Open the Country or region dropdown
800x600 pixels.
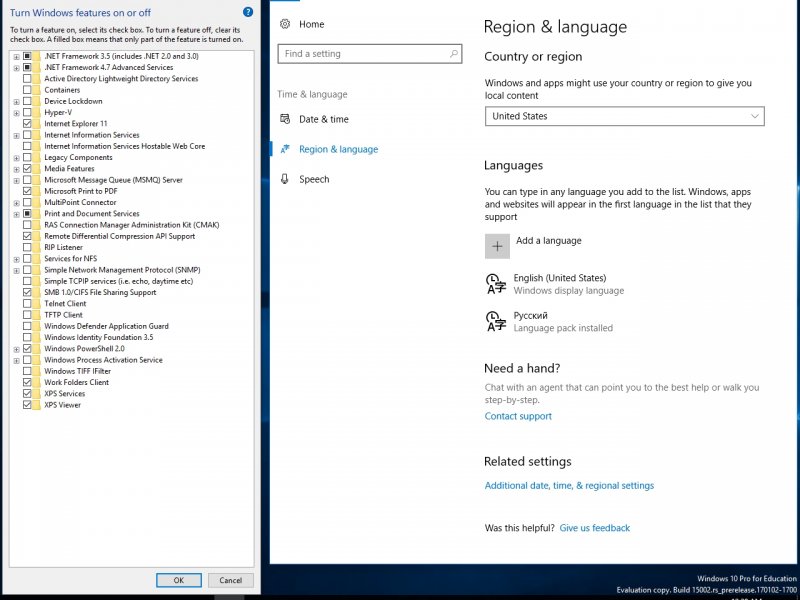(x=624, y=116)
